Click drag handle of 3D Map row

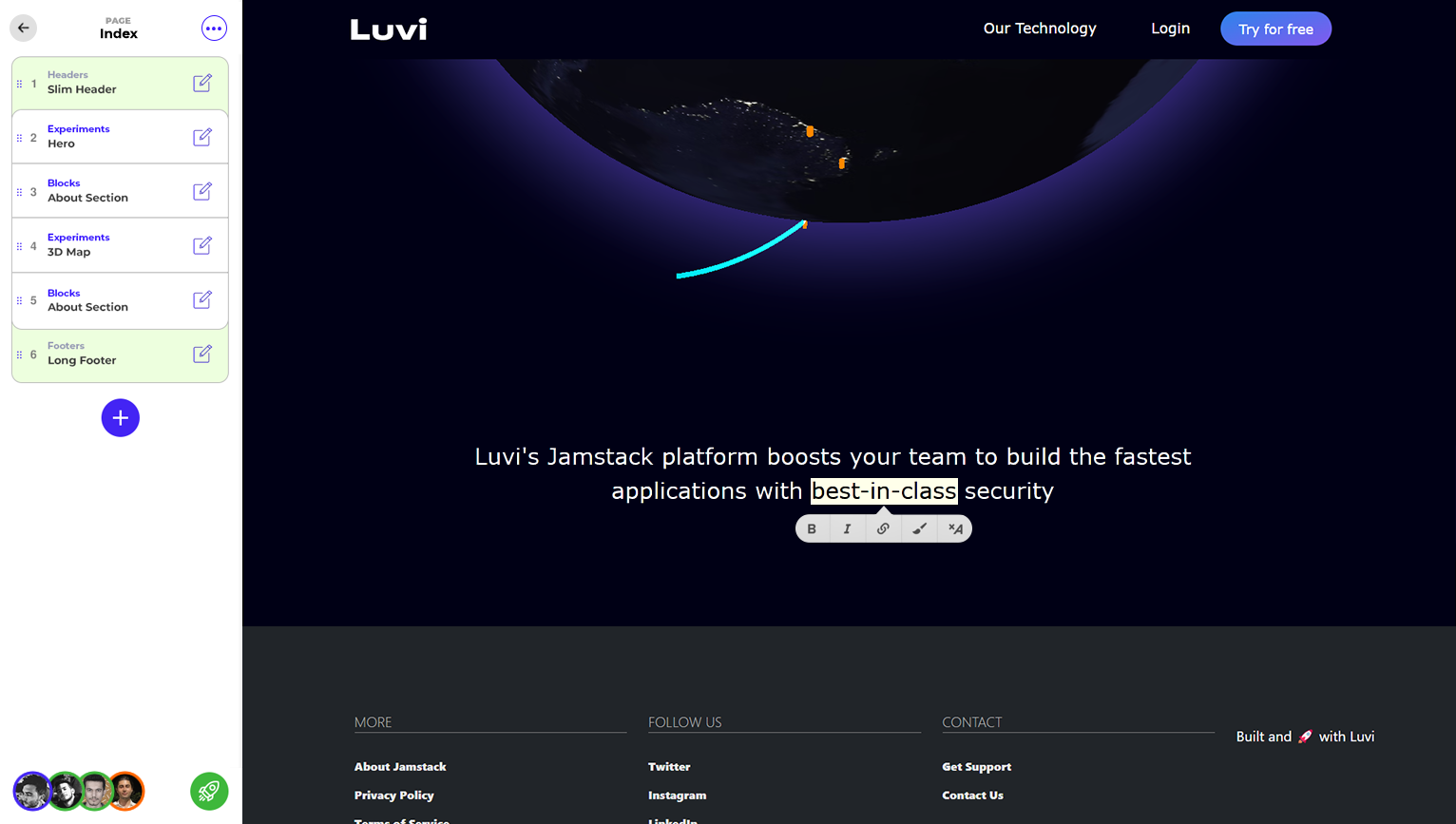[x=19, y=246]
